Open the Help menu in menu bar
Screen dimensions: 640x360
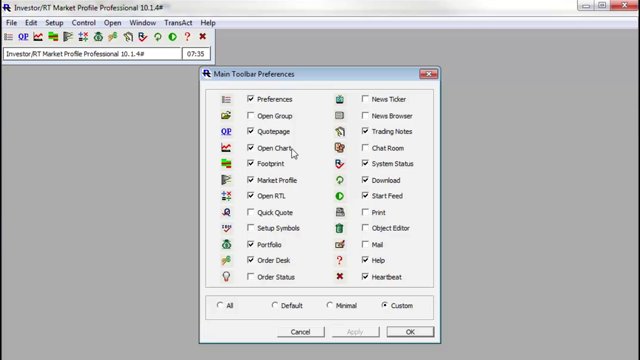point(208,23)
